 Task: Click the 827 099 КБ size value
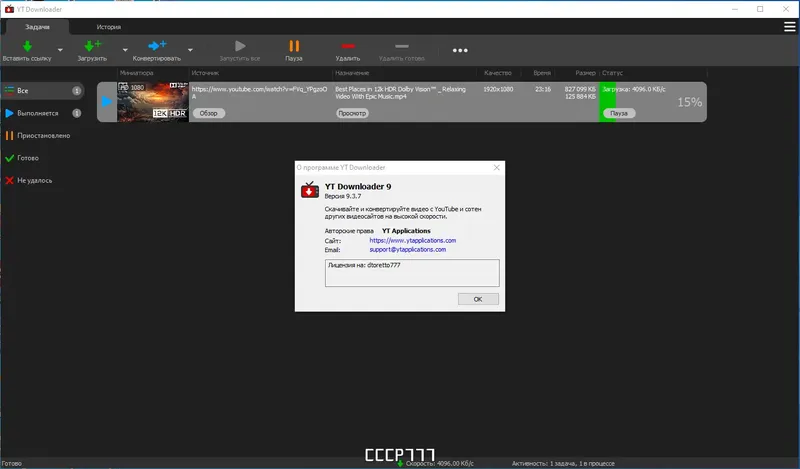(x=580, y=89)
